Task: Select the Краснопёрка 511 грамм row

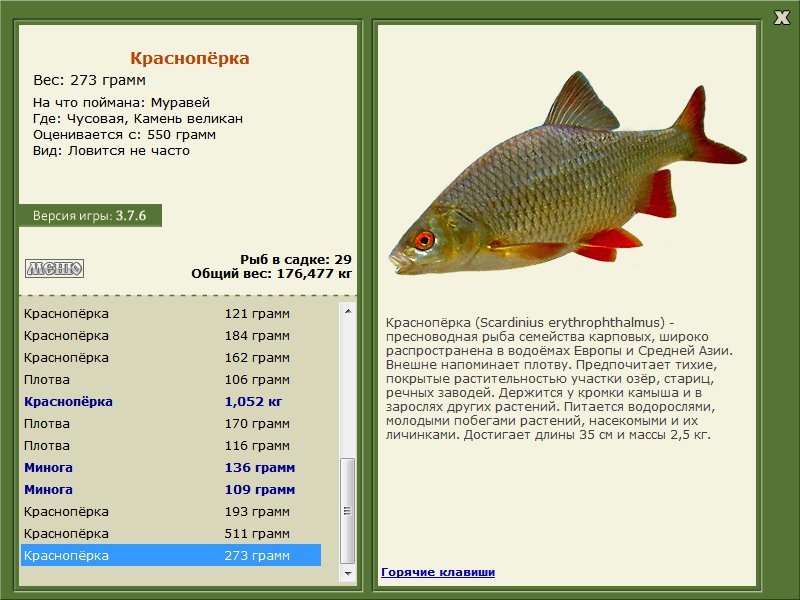Action: pyautogui.click(x=171, y=533)
